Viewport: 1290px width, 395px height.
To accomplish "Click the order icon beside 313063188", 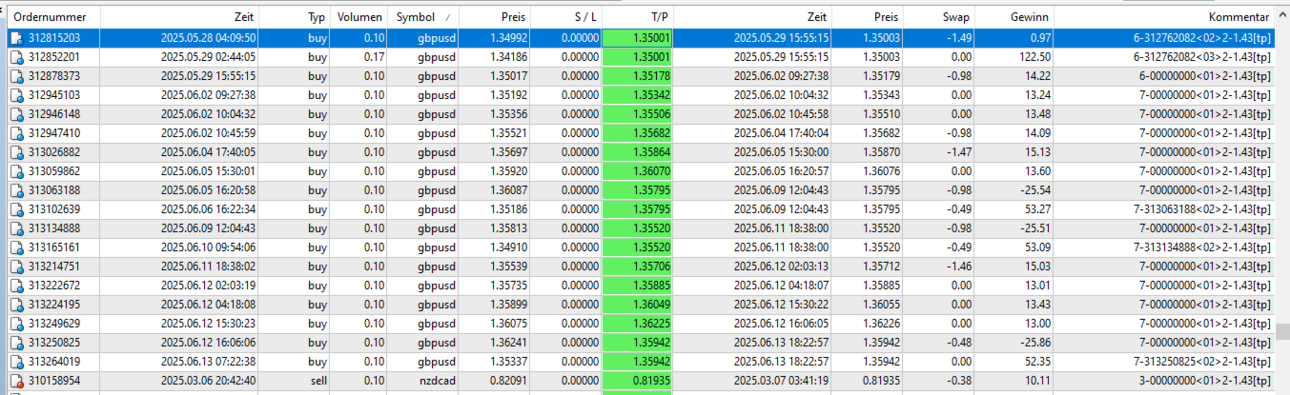I will tap(16, 190).
